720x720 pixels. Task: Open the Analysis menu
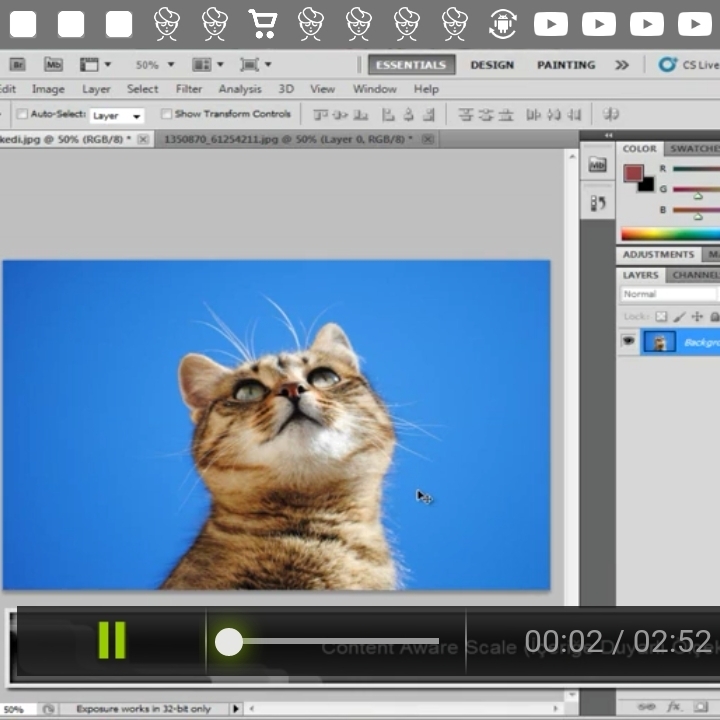tap(240, 89)
